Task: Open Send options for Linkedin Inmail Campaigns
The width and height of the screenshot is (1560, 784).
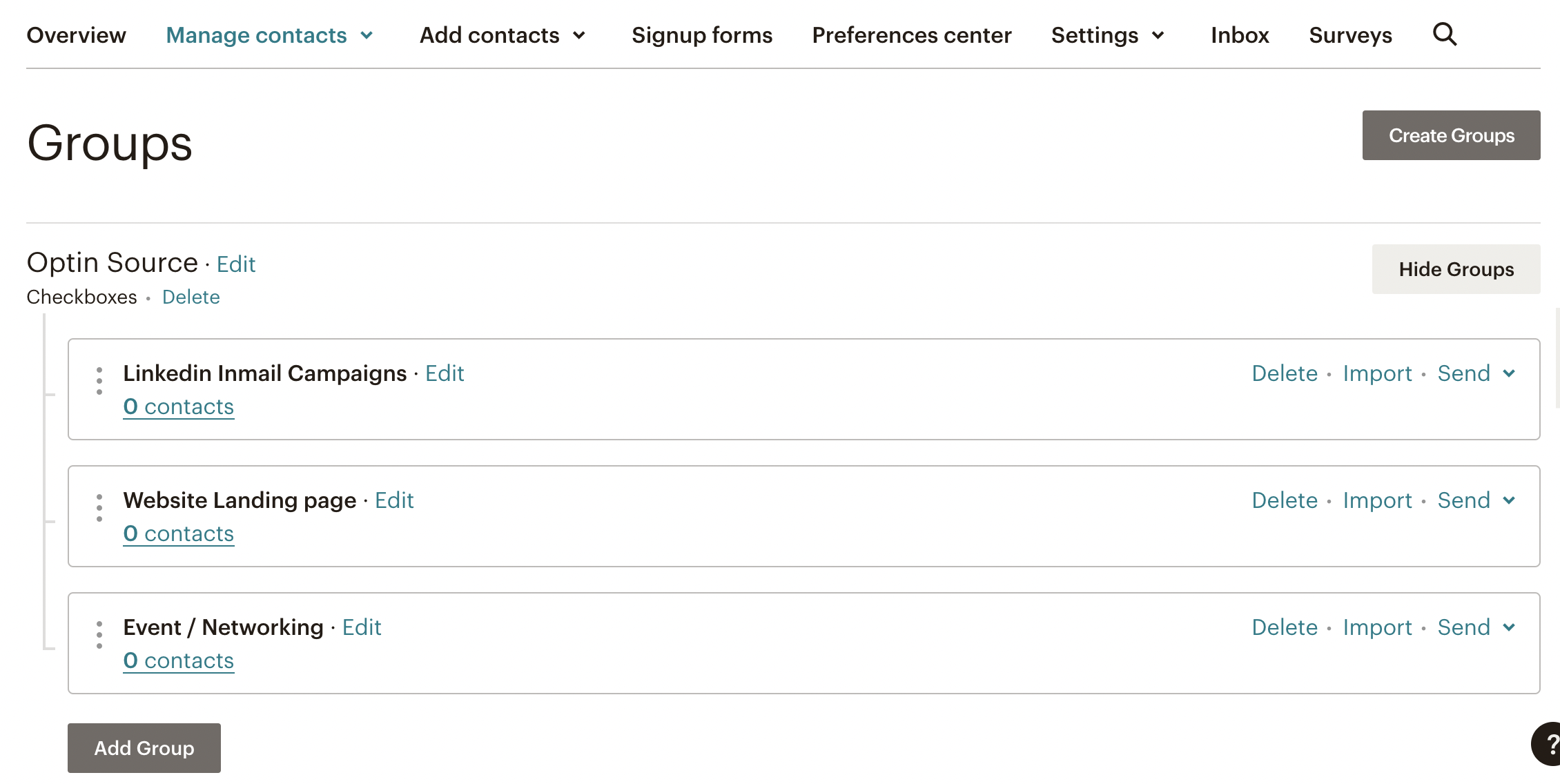Action: 1476,373
